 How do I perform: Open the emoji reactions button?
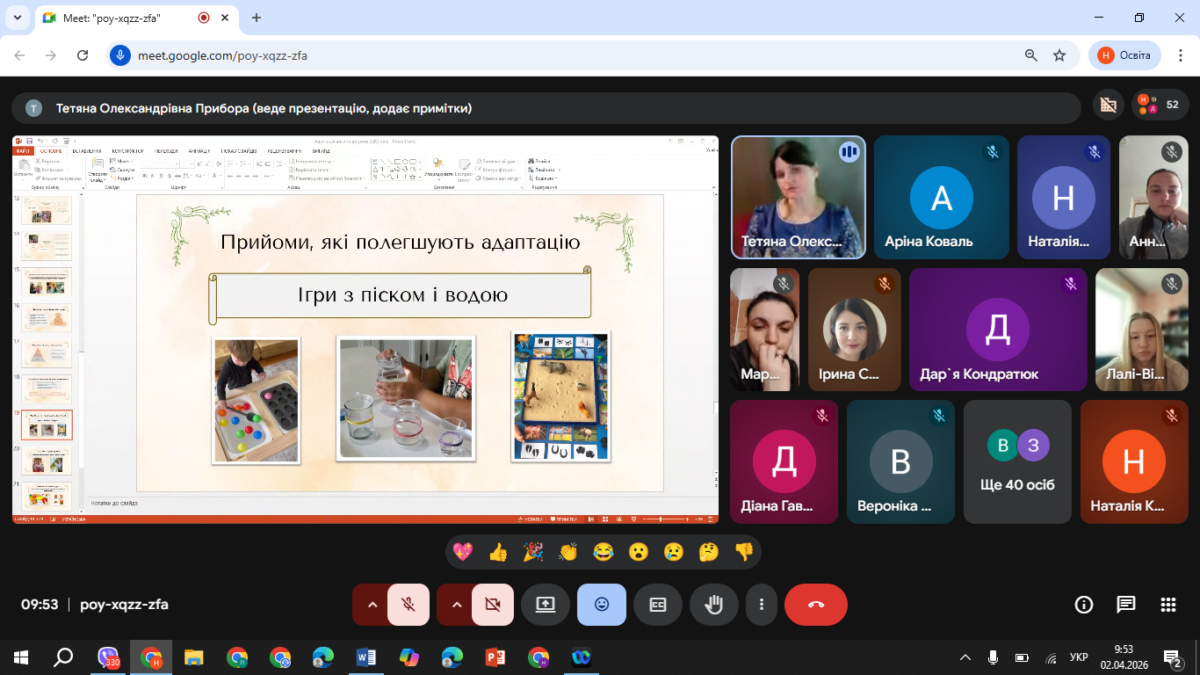pos(601,604)
